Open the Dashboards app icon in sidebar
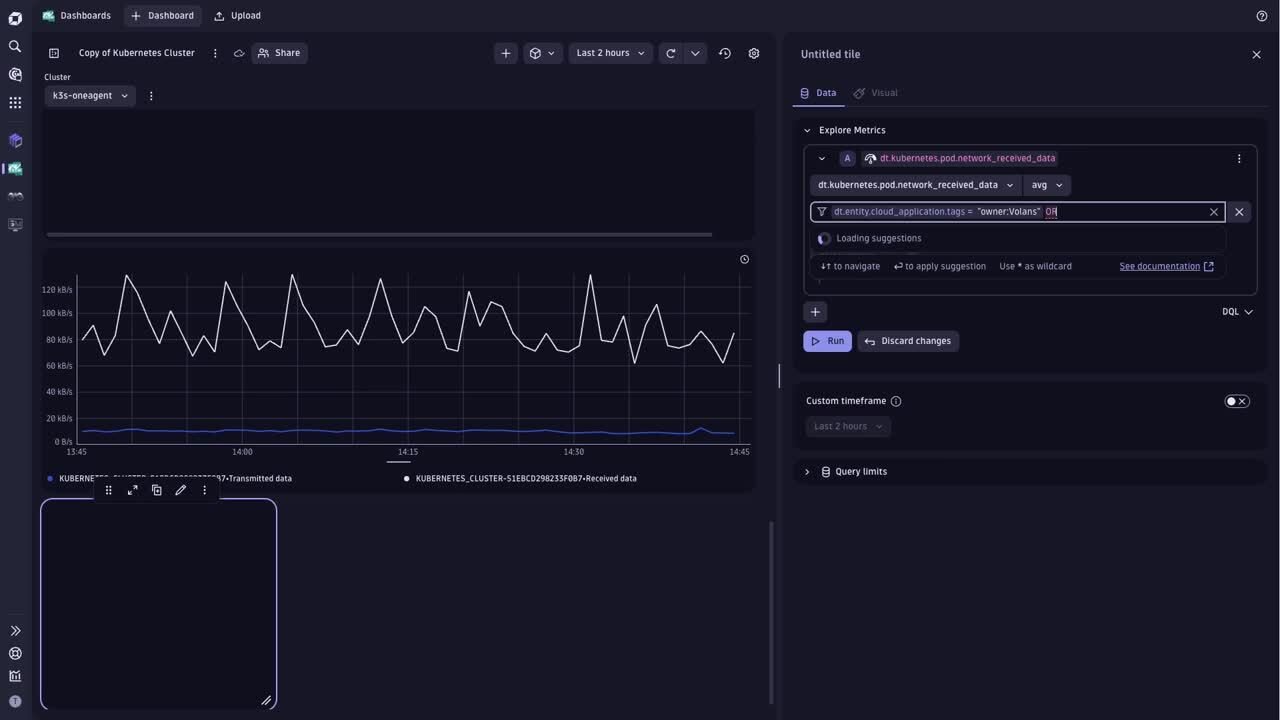 click(15, 169)
